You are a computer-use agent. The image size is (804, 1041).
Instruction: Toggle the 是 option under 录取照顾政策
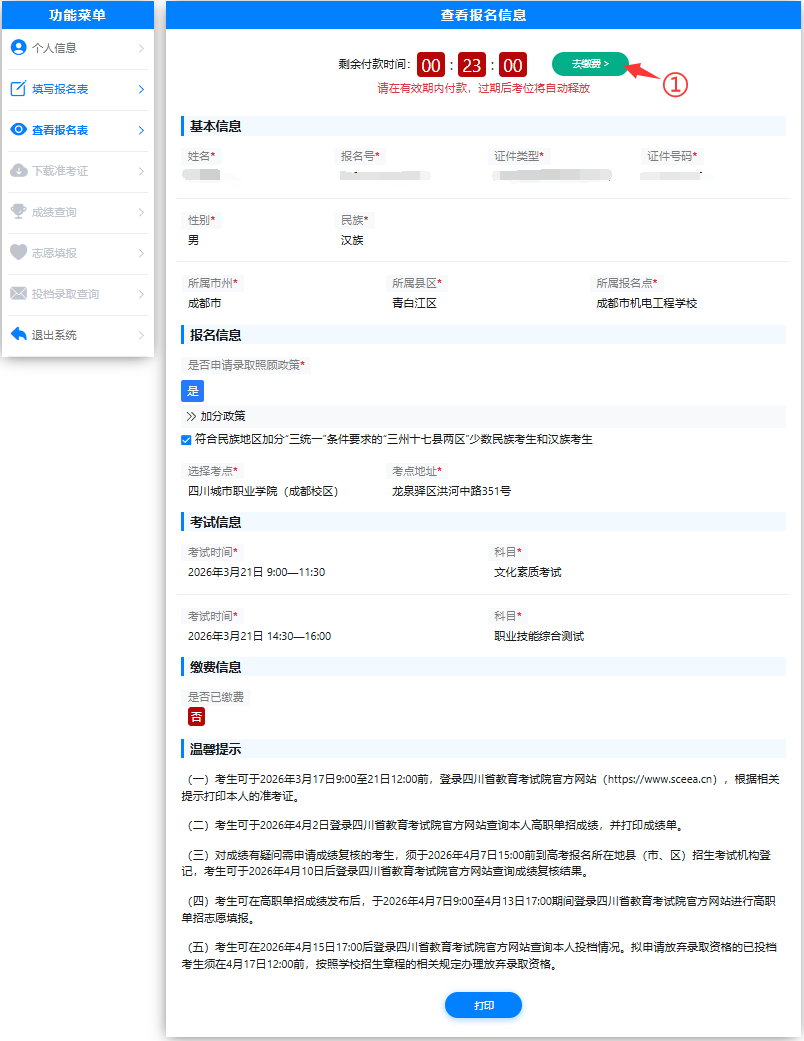pos(191,391)
